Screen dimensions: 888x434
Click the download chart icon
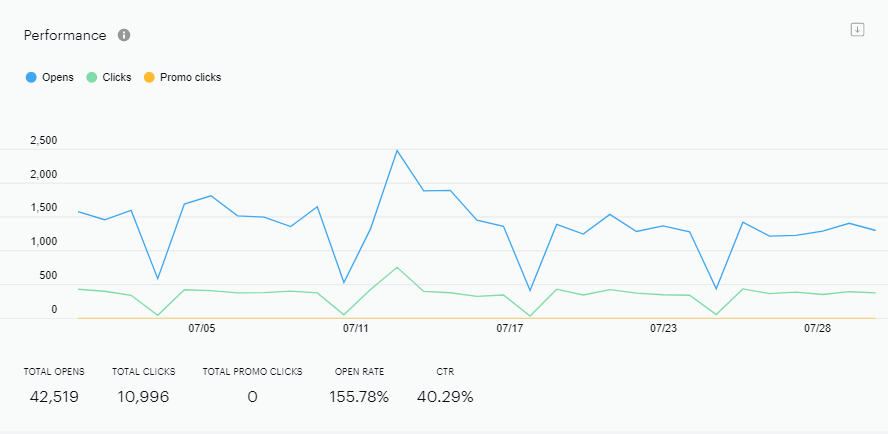857,30
